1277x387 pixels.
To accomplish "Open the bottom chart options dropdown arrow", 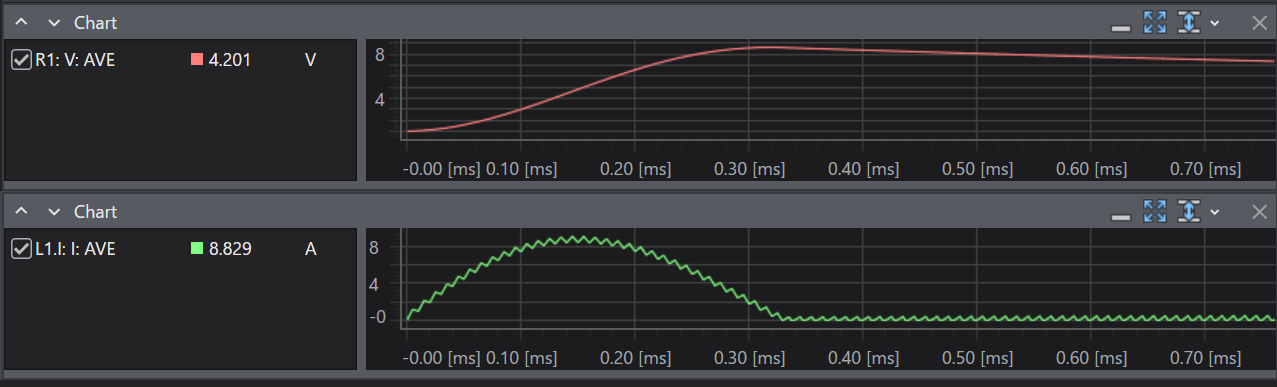I will [x=1214, y=211].
